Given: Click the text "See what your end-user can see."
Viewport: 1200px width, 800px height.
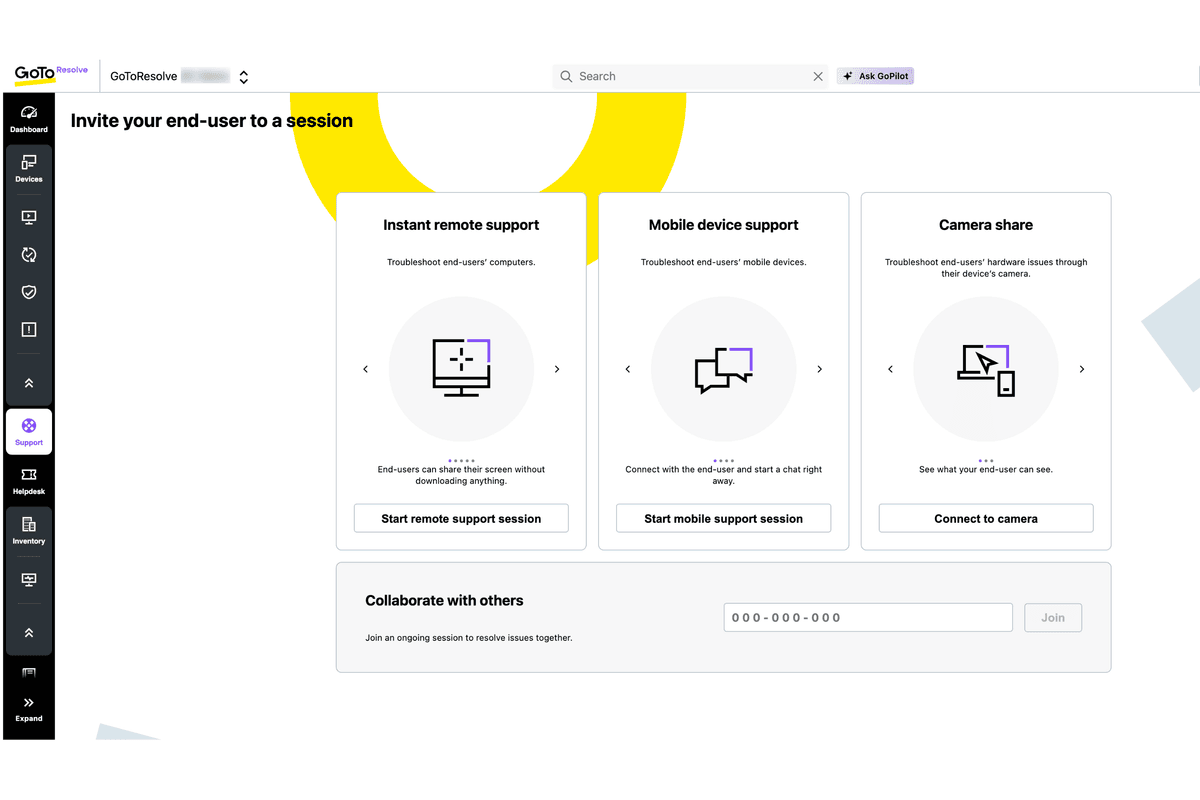Looking at the screenshot, I should [x=986, y=469].
